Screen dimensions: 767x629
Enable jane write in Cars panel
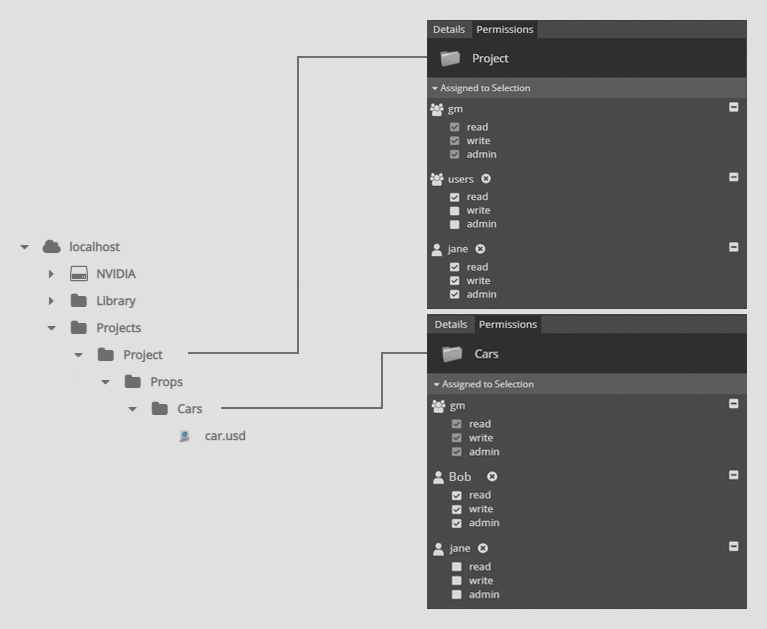click(456, 581)
